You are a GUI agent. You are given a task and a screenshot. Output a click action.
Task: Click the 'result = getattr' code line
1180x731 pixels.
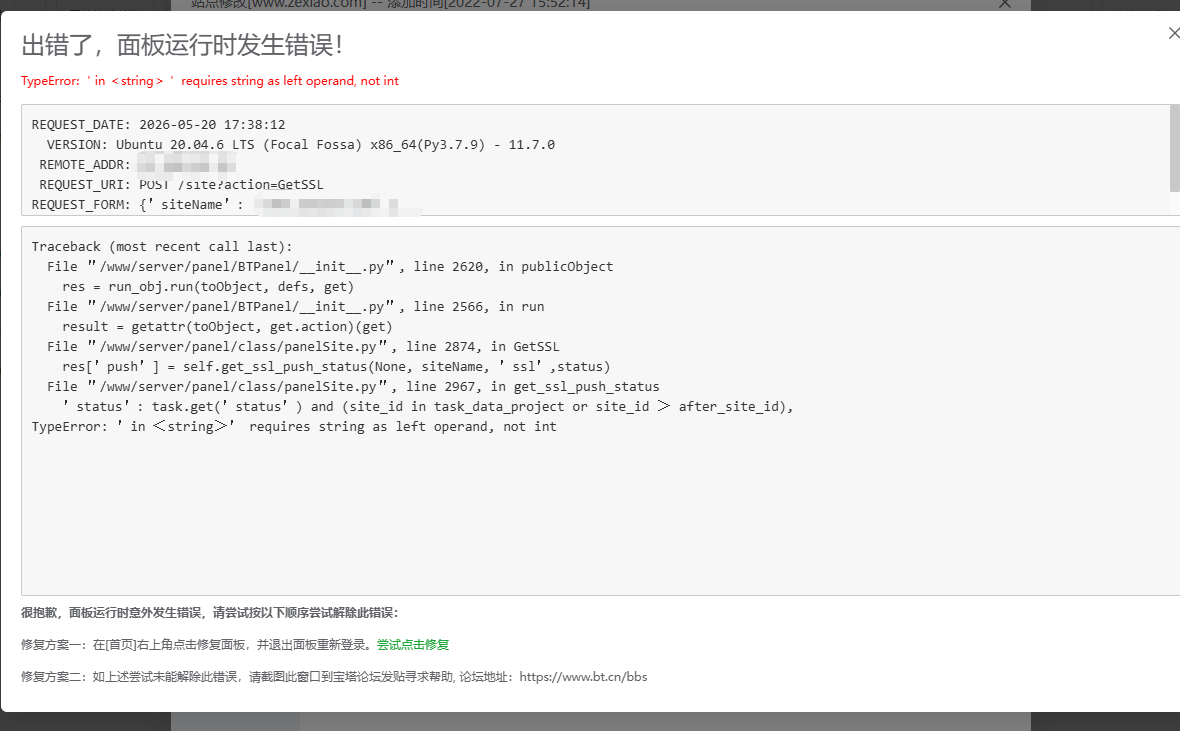point(227,326)
